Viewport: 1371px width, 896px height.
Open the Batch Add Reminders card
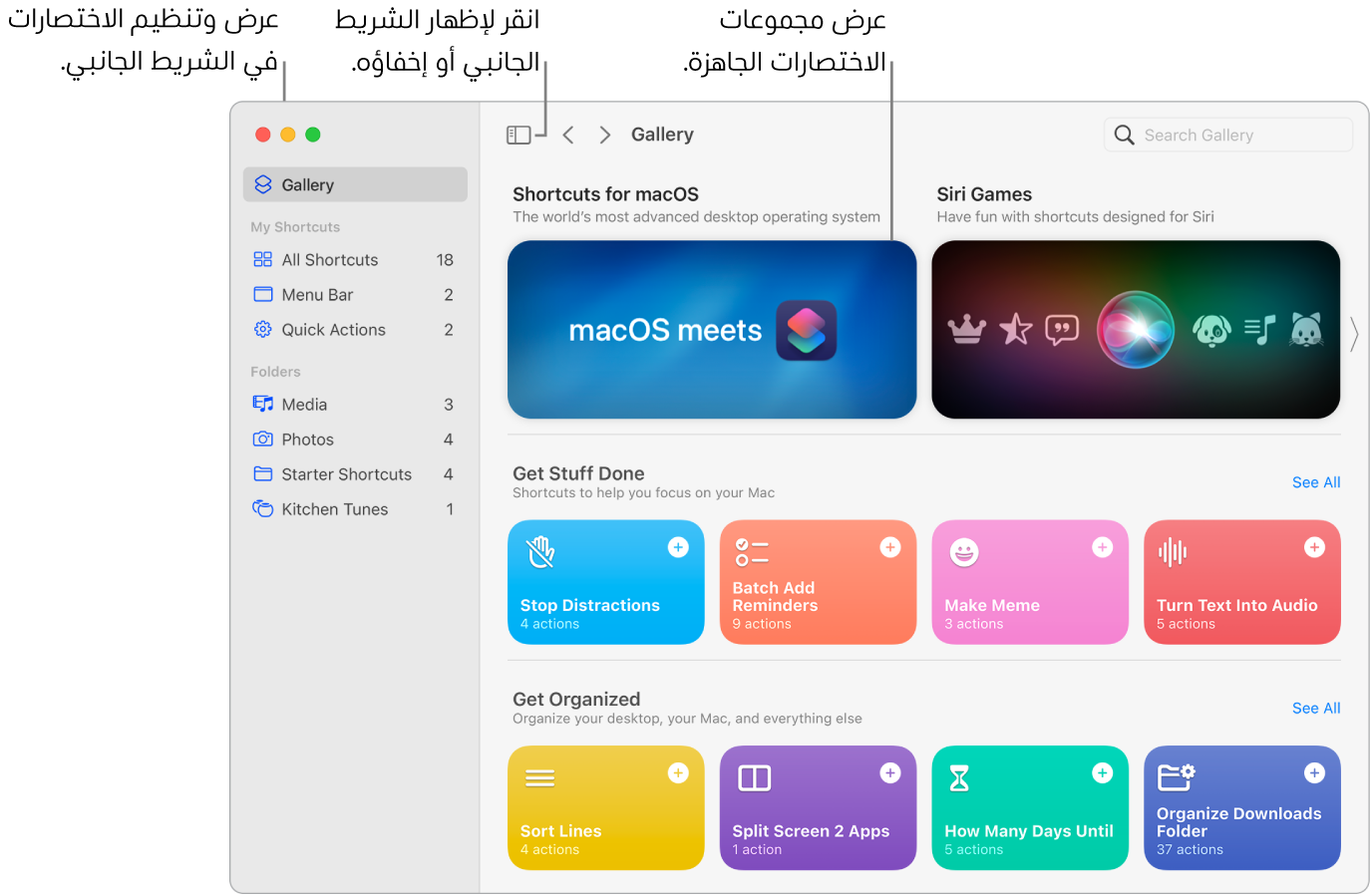click(x=818, y=582)
